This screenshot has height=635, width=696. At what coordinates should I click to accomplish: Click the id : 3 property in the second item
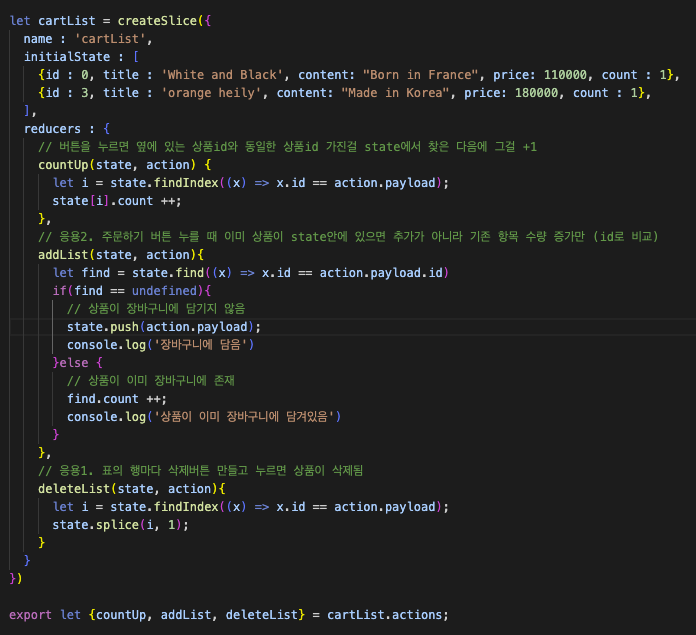point(67,93)
